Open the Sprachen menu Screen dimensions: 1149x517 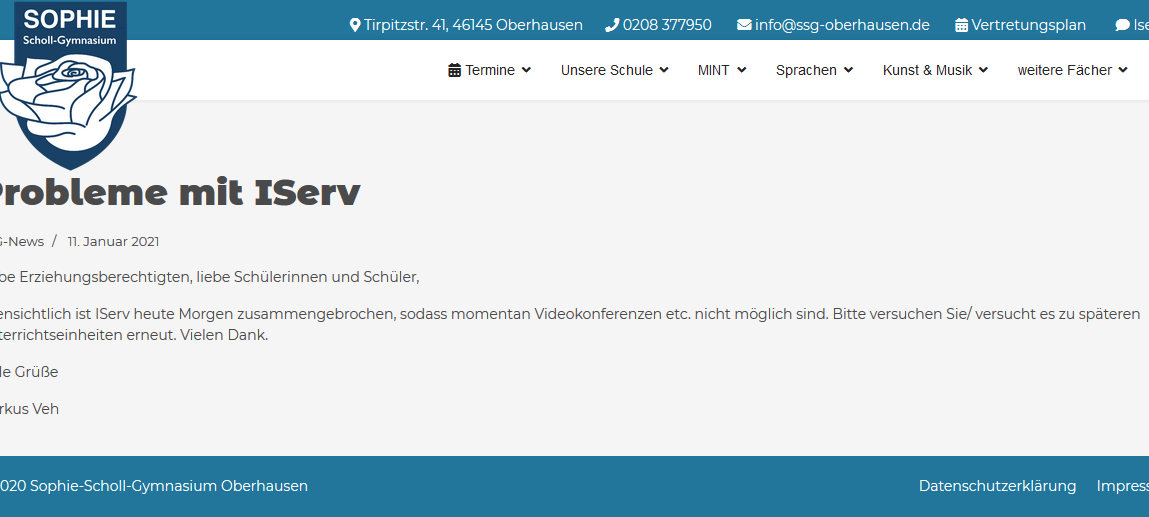(806, 70)
